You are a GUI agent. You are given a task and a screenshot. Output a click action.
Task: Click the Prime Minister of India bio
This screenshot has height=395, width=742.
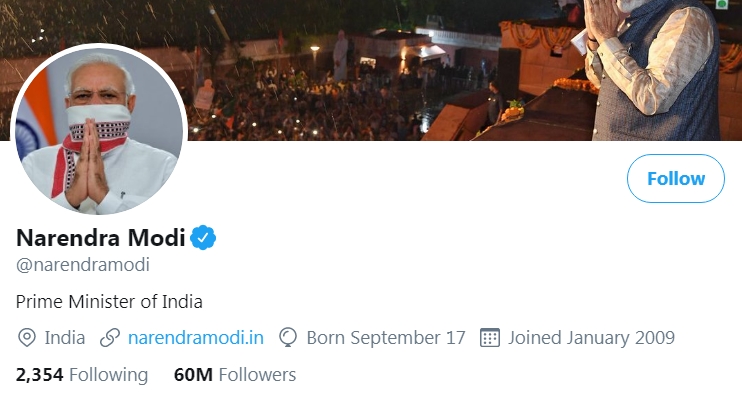tap(109, 301)
